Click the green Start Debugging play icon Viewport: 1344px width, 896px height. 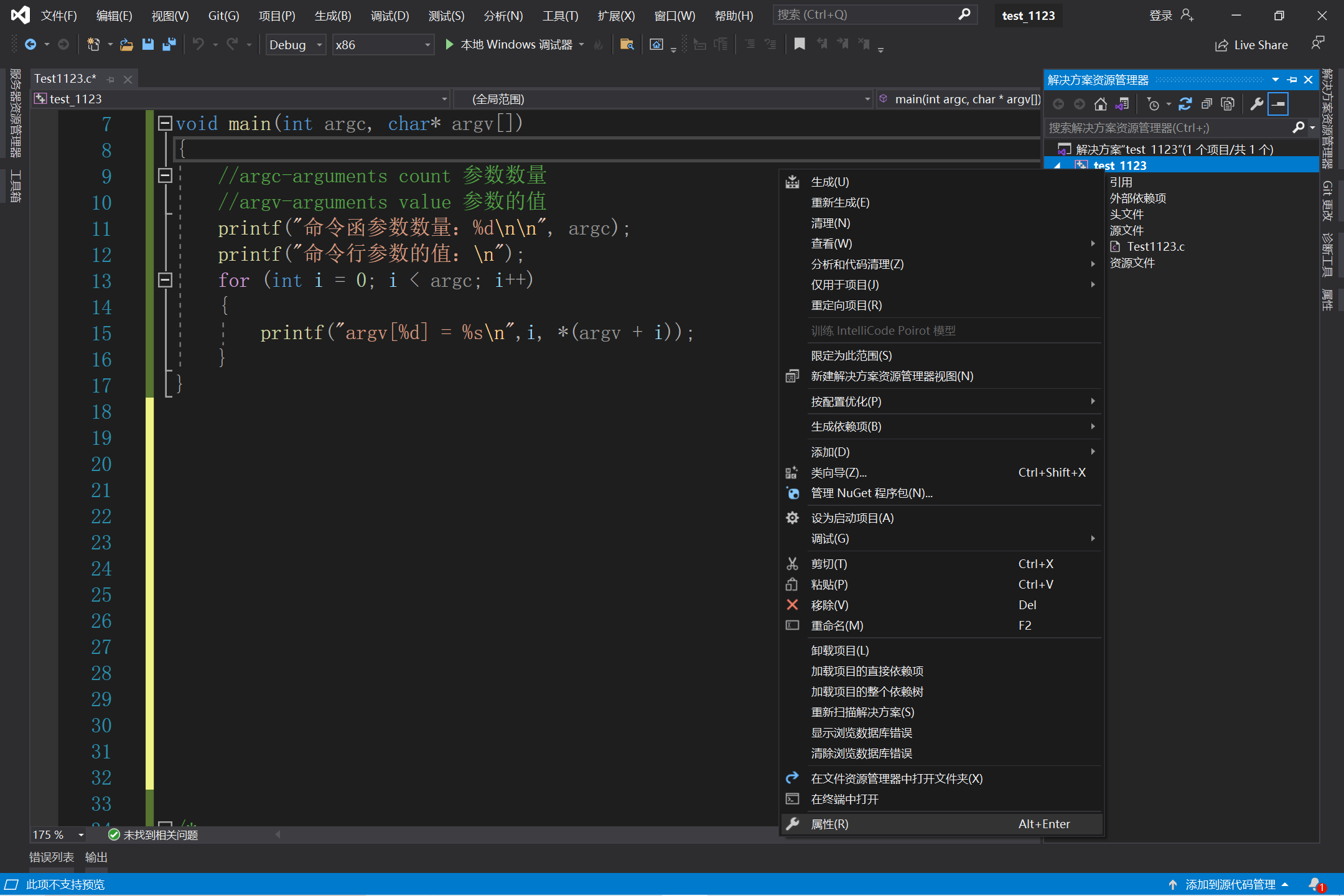pyautogui.click(x=449, y=44)
